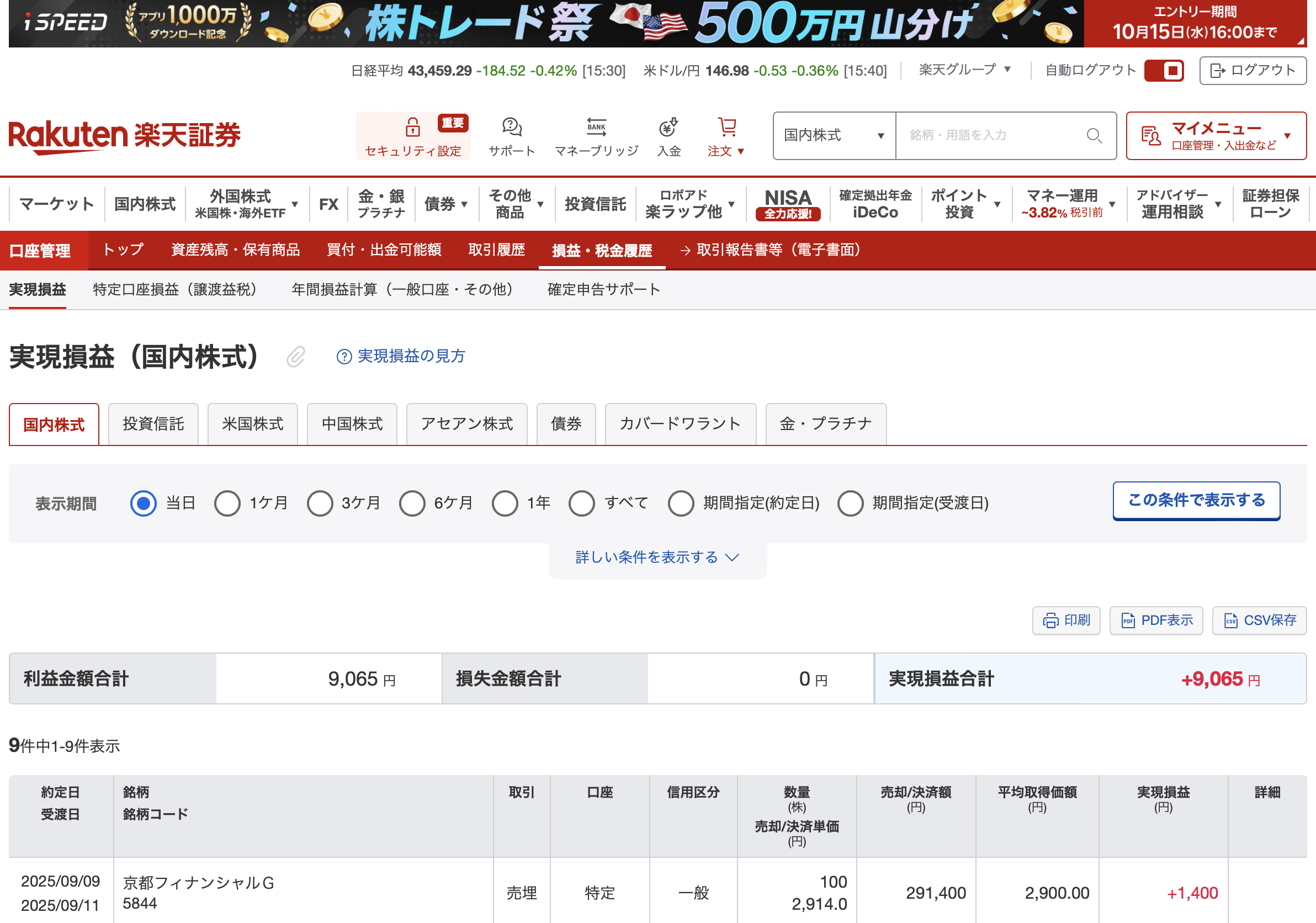The image size is (1316, 923).
Task: Click the deposit yen icon
Action: 668,127
